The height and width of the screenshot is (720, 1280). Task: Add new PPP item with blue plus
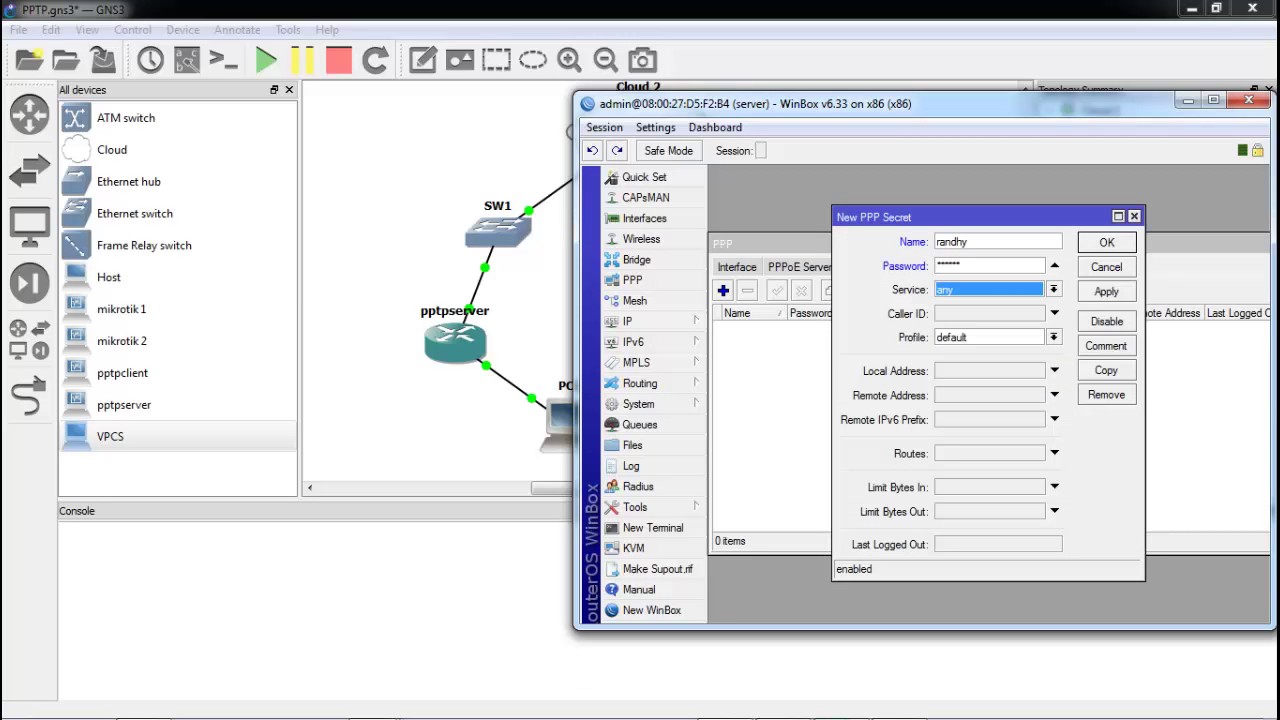pyautogui.click(x=723, y=290)
